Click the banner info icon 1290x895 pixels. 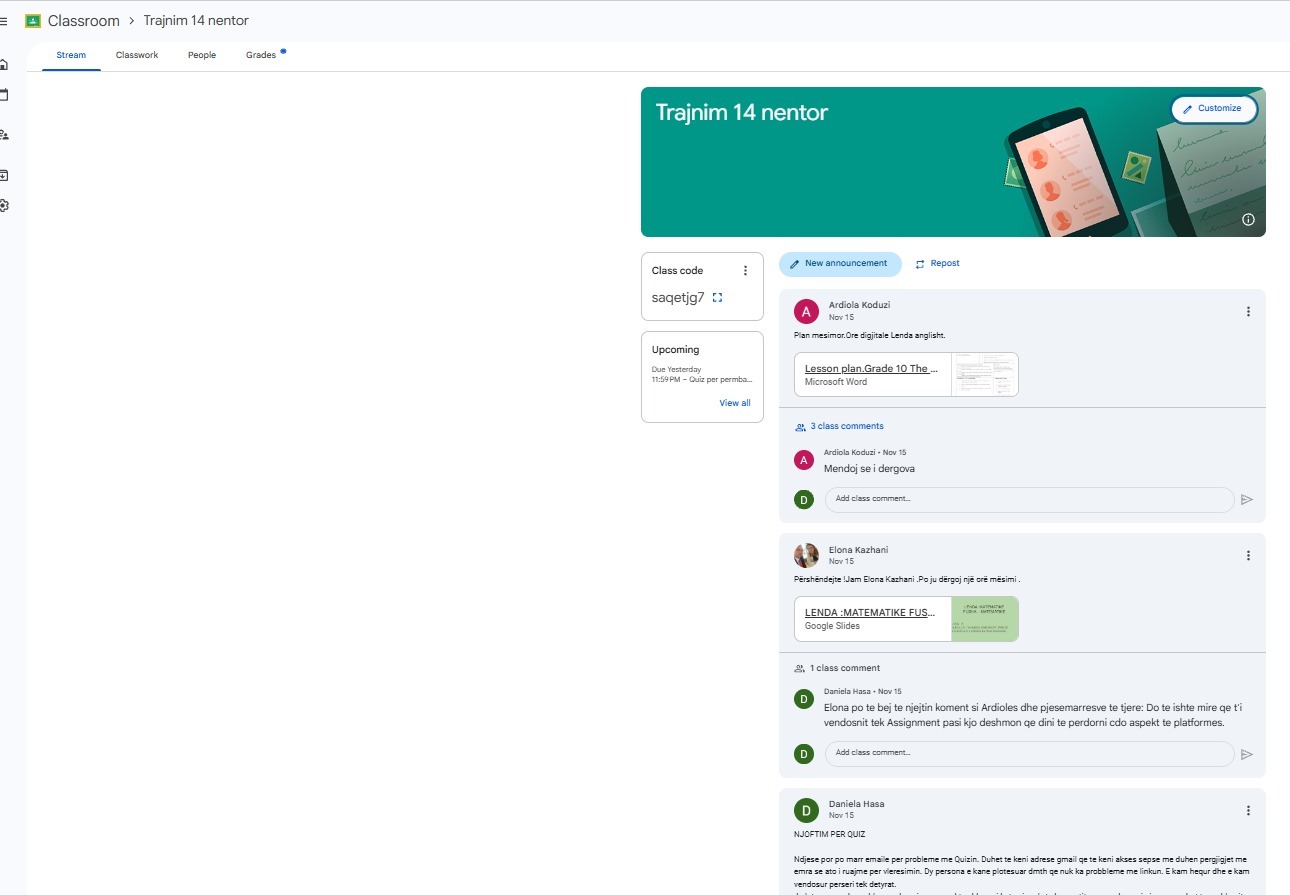coord(1248,220)
